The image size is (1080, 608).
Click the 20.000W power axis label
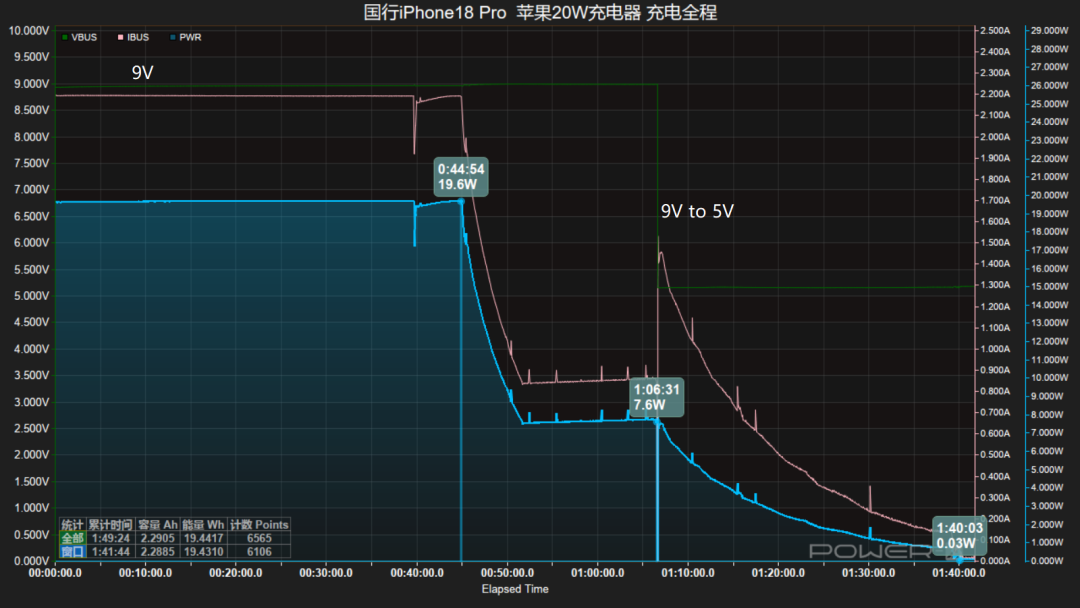(x=1050, y=196)
